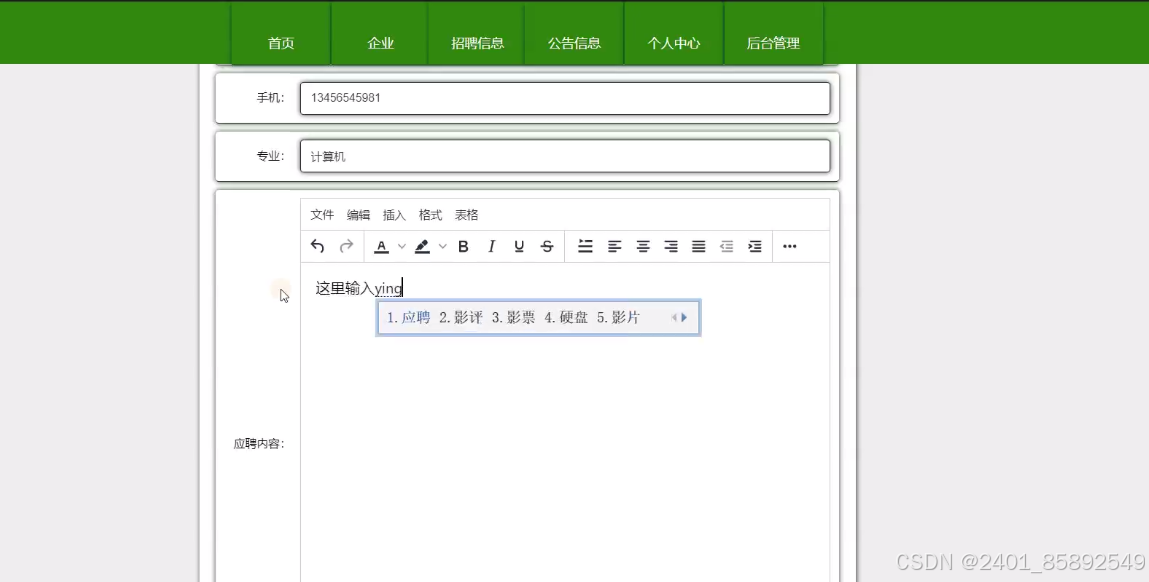The width and height of the screenshot is (1149, 582).
Task: Align text right
Action: pyautogui.click(x=670, y=246)
